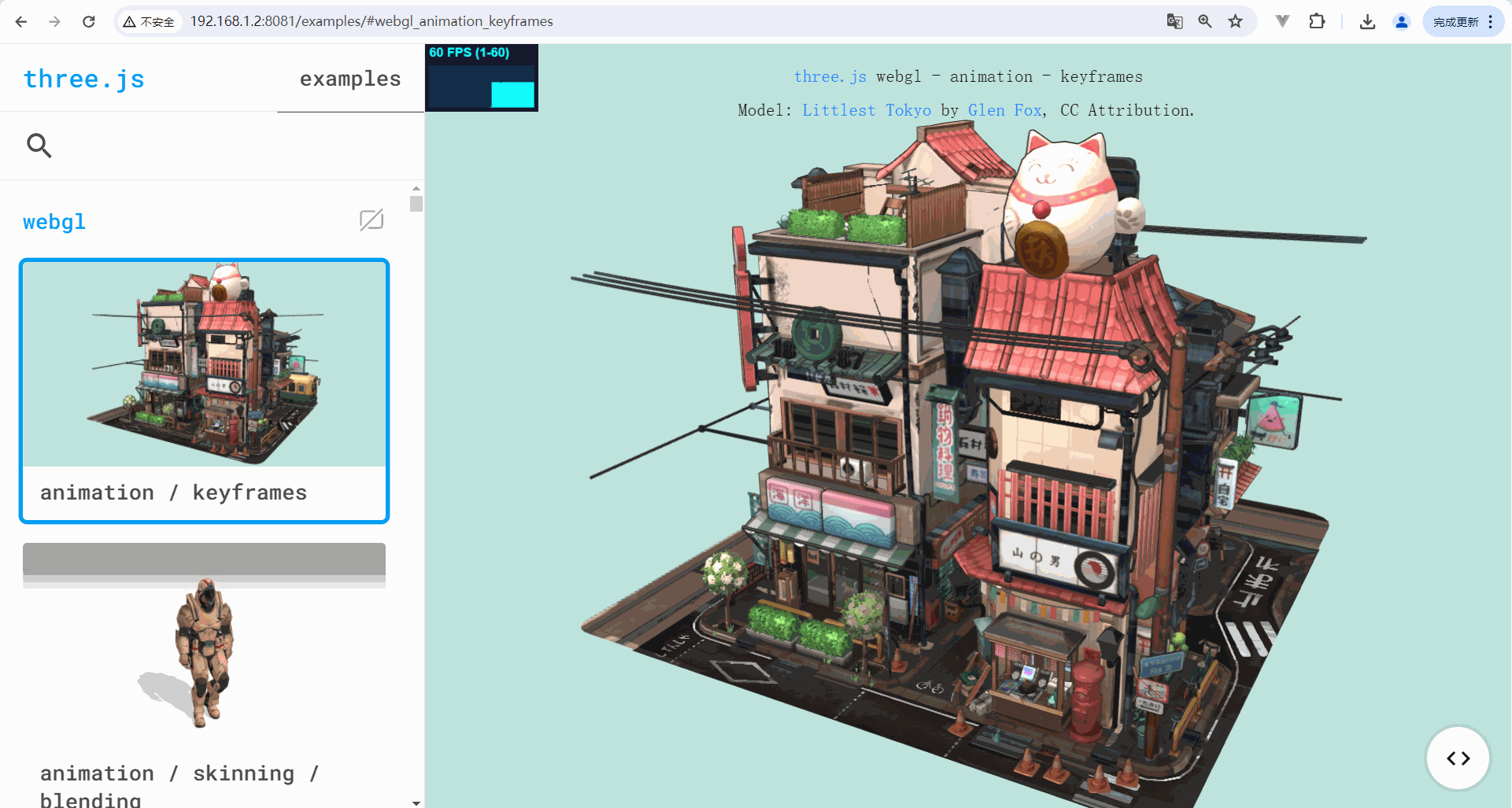The height and width of the screenshot is (808, 1512).
Task: Click the webgl category heading
Action: pyautogui.click(x=54, y=222)
